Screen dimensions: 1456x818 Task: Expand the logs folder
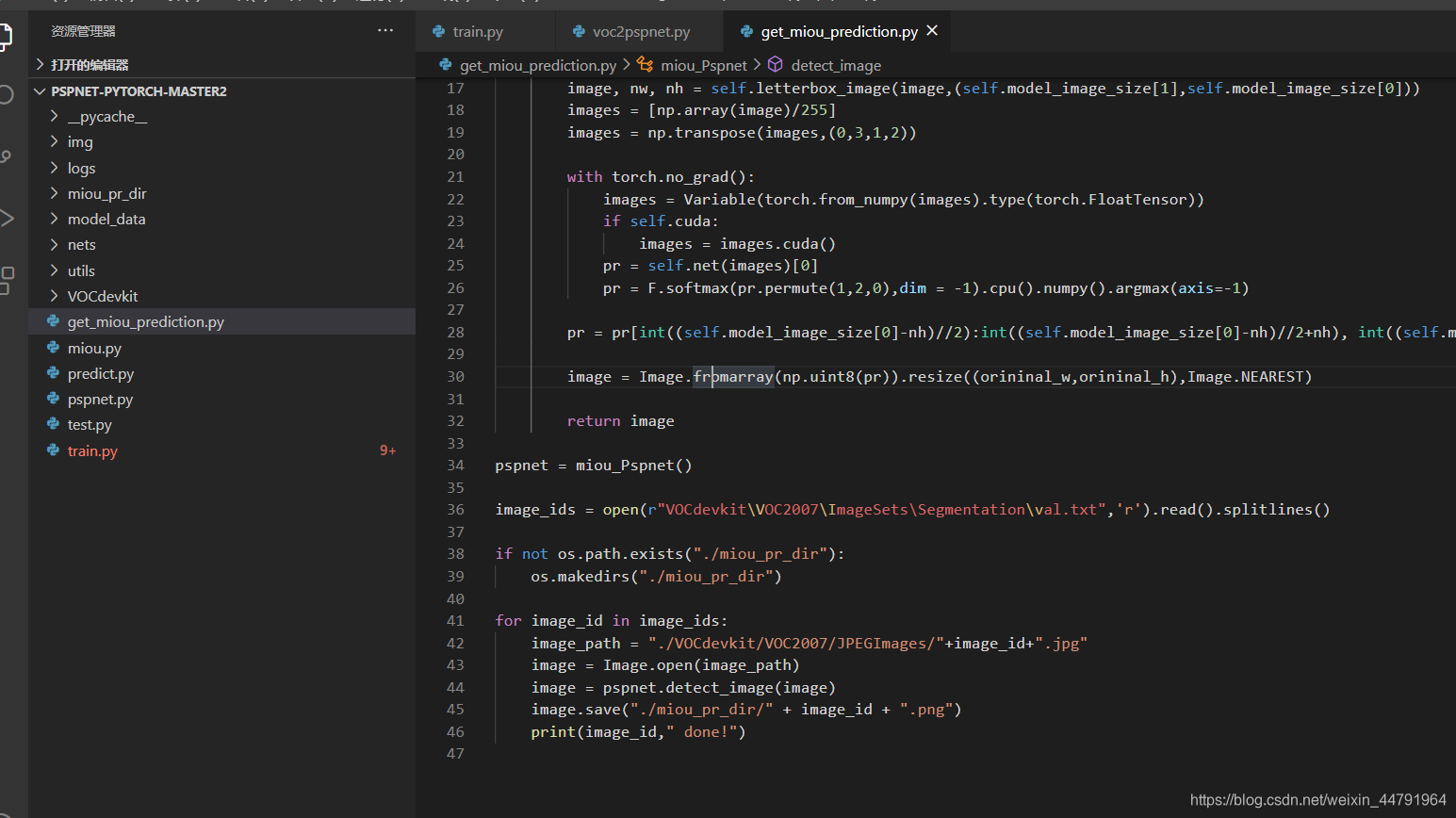(x=54, y=168)
